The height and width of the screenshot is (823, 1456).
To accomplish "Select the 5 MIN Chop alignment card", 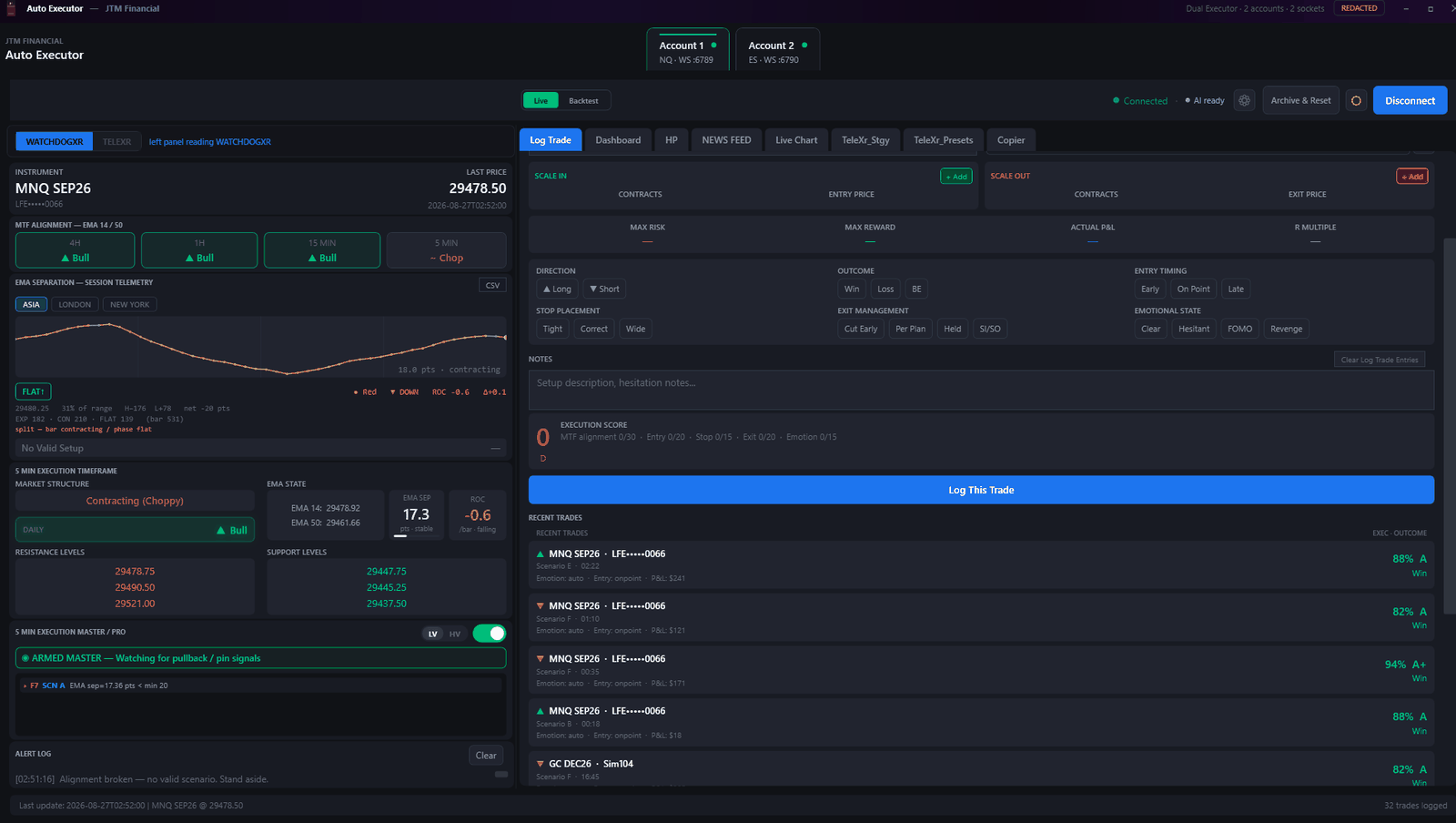I will point(446,250).
